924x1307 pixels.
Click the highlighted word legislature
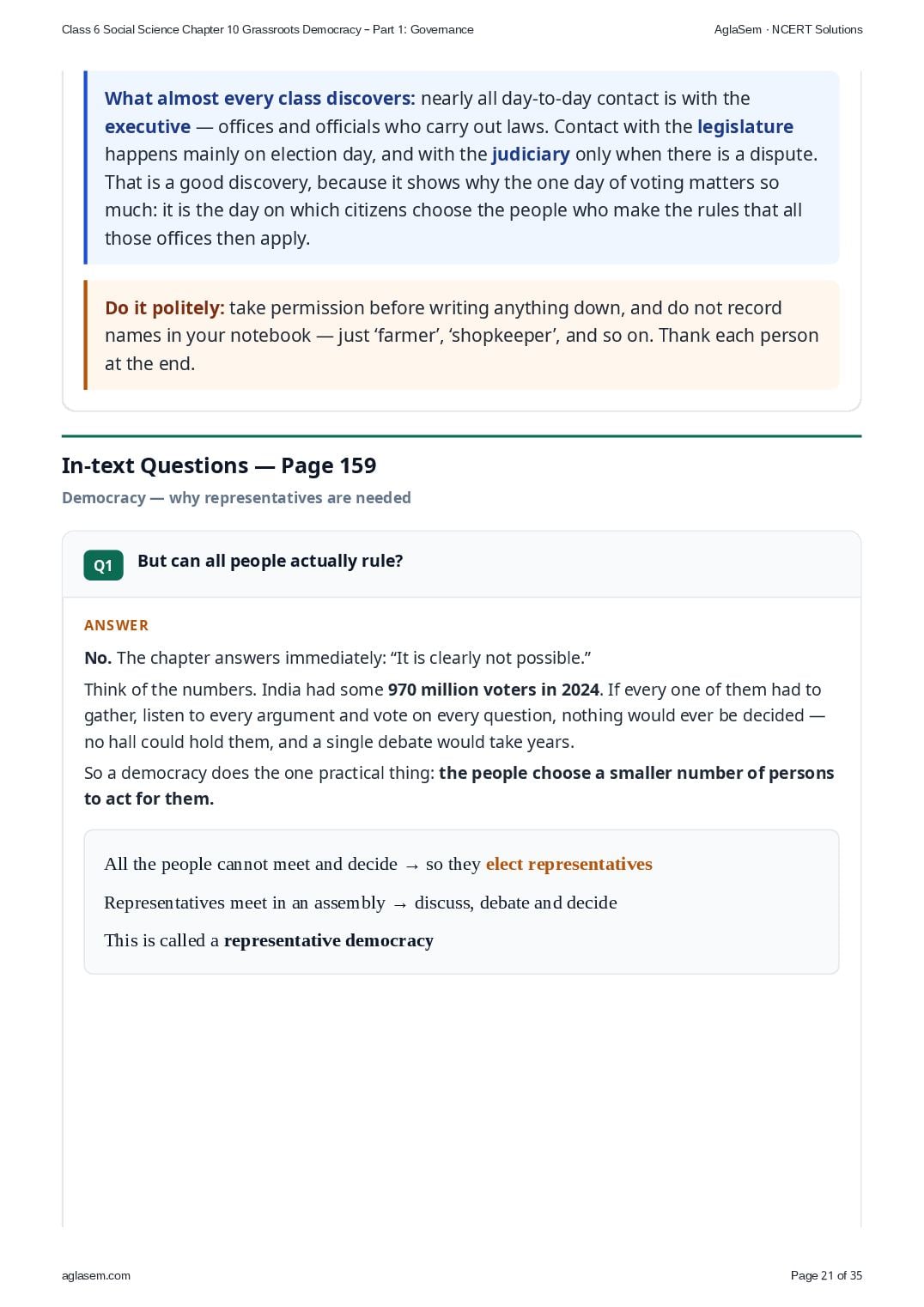[745, 127]
